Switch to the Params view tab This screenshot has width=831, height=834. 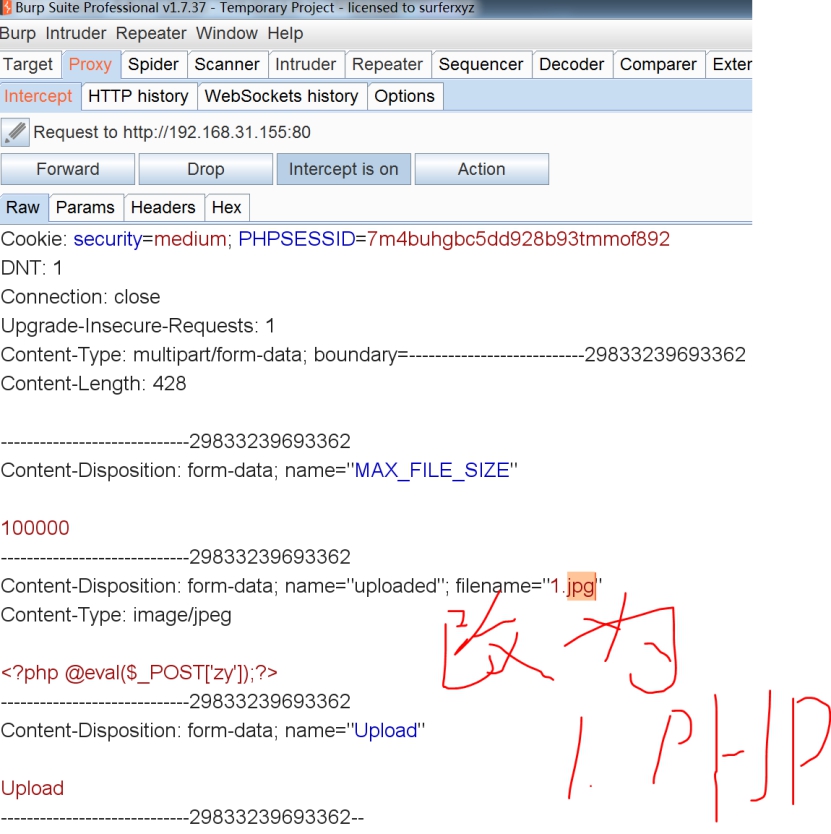click(85, 207)
